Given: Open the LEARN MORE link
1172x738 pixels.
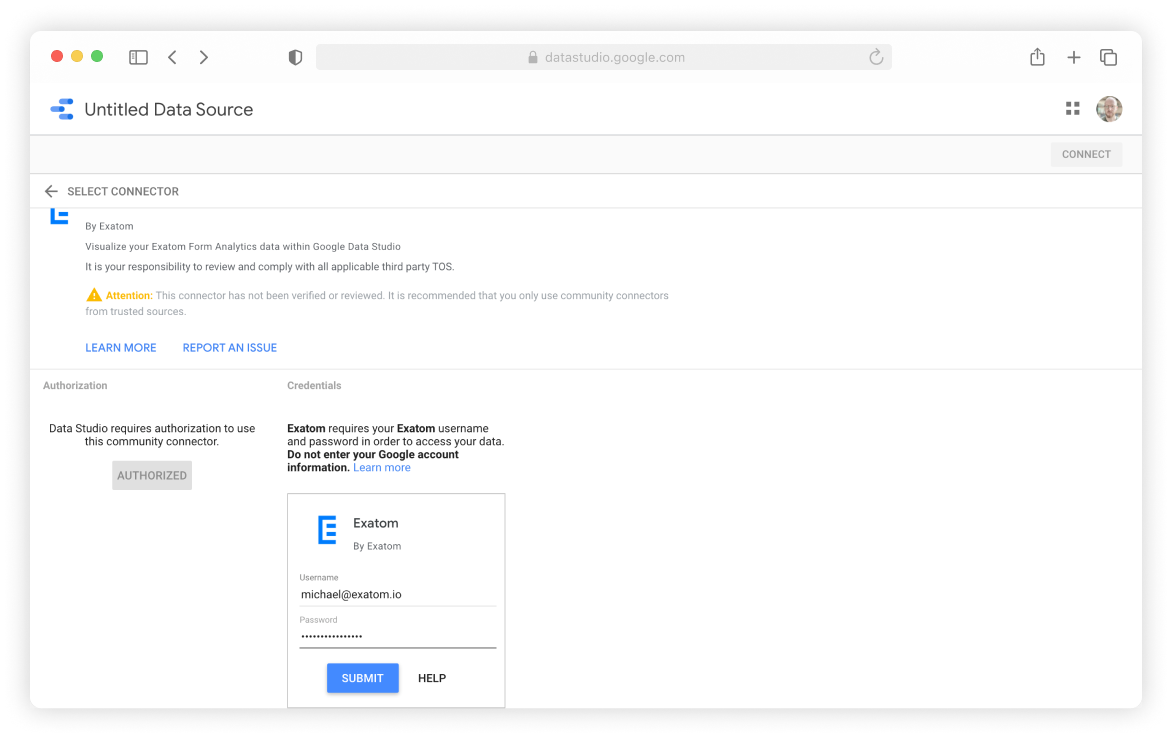Looking at the screenshot, I should pyautogui.click(x=120, y=348).
